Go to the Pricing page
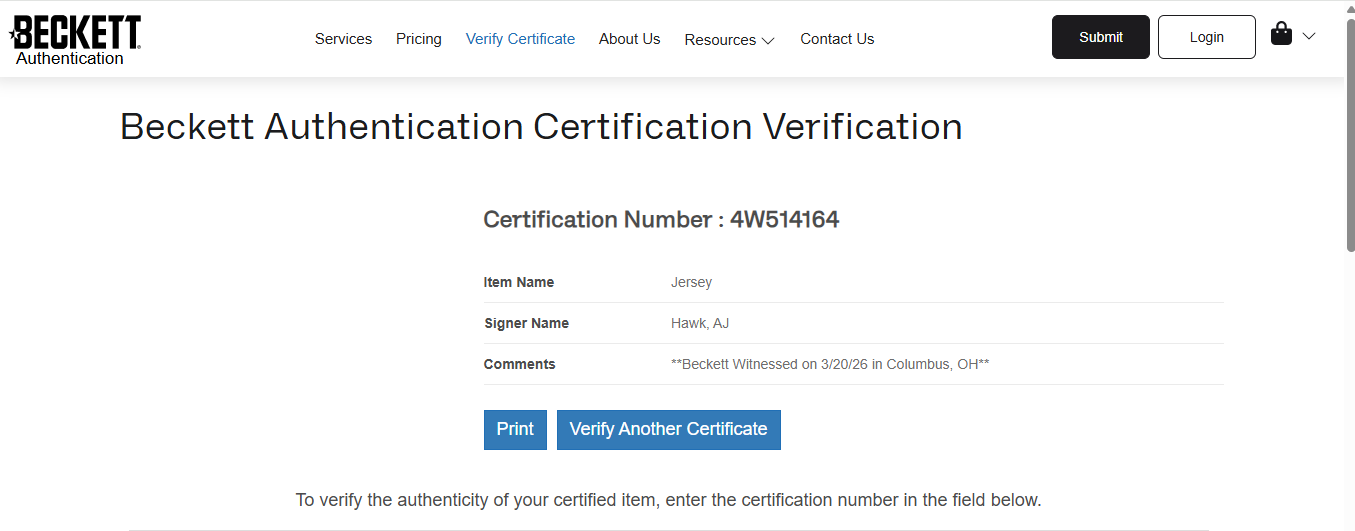The height and width of the screenshot is (531, 1355). 419,39
